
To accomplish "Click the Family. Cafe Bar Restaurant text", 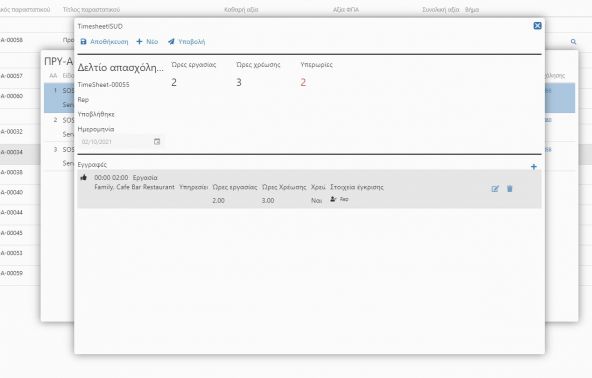I will [134, 187].
